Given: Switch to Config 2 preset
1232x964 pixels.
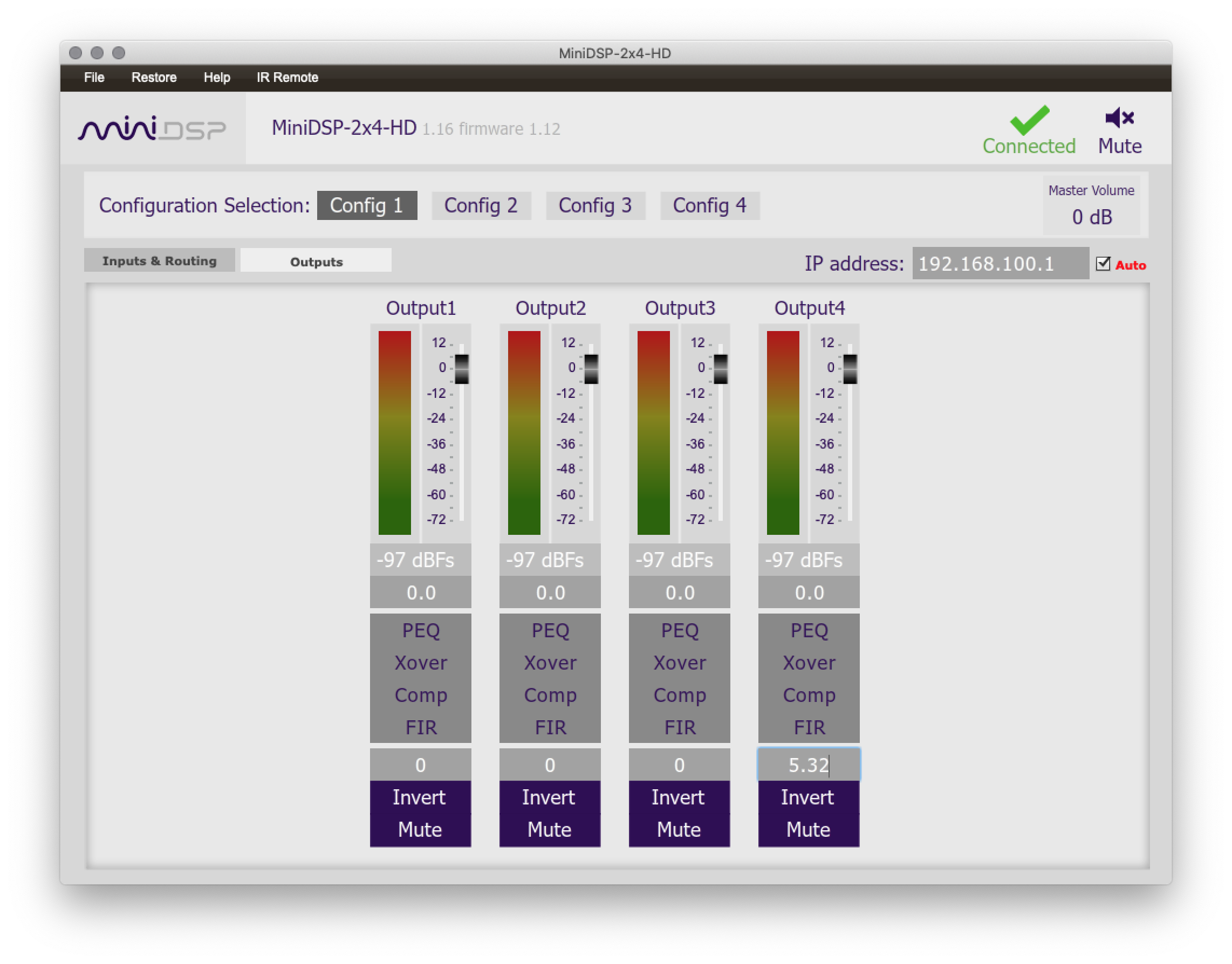Looking at the screenshot, I should click(481, 205).
